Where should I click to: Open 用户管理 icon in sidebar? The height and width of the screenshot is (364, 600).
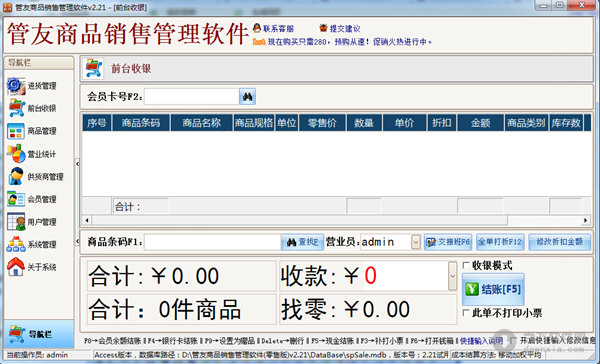pyautogui.click(x=16, y=222)
